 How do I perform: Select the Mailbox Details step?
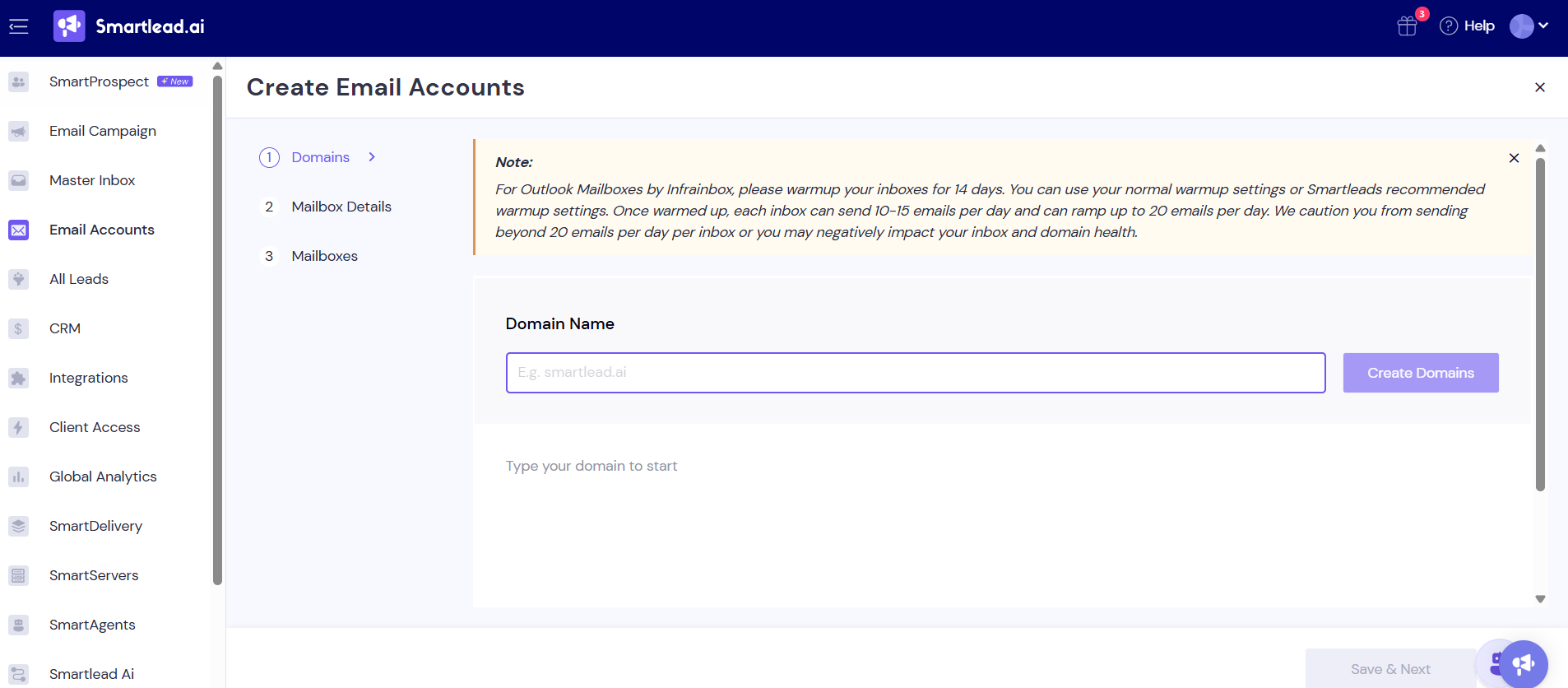pos(341,207)
